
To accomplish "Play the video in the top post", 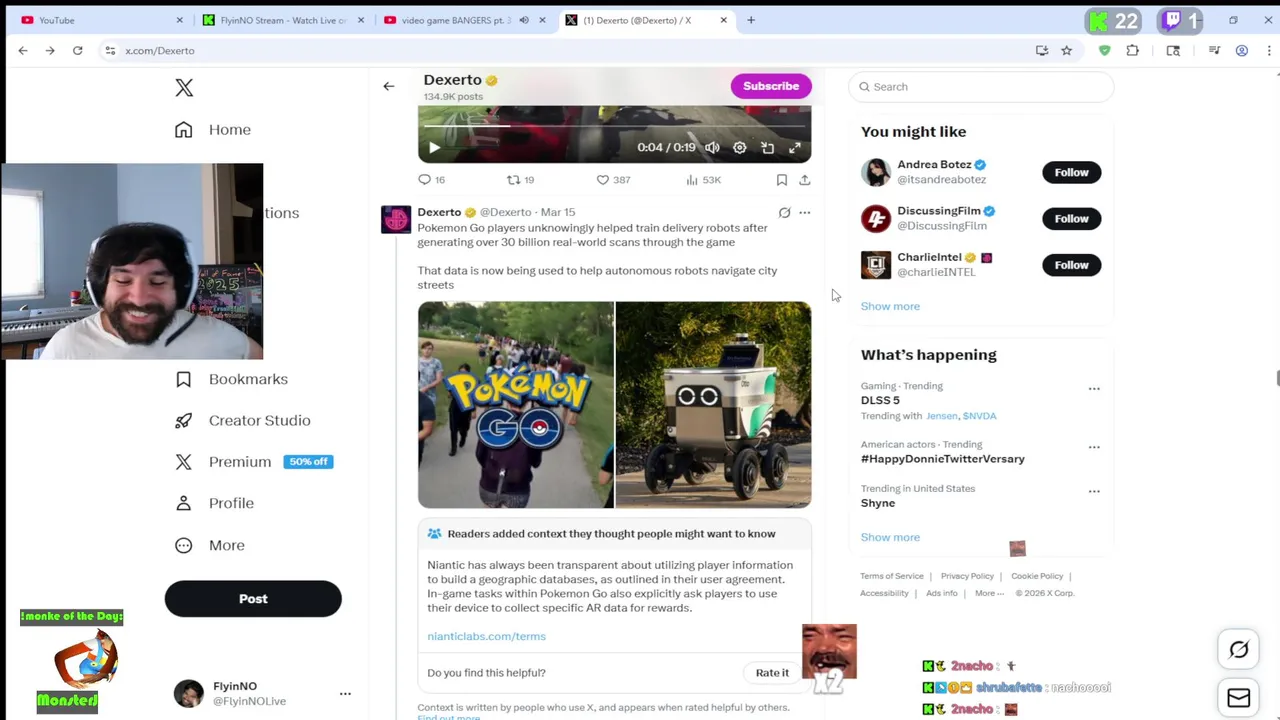I will 434,148.
